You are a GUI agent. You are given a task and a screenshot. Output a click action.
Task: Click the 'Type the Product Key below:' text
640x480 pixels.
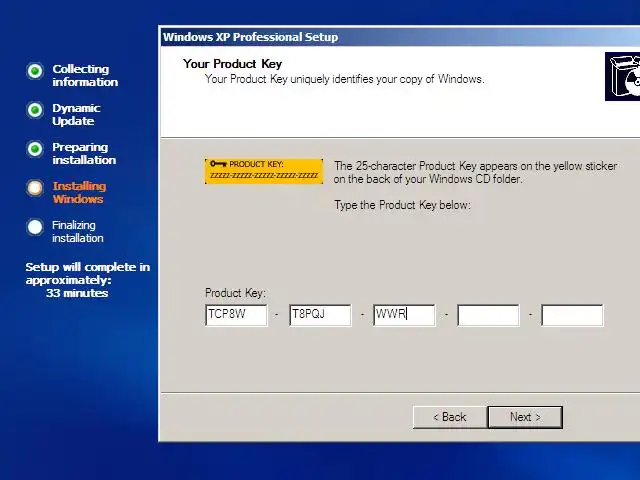[x=402, y=205]
